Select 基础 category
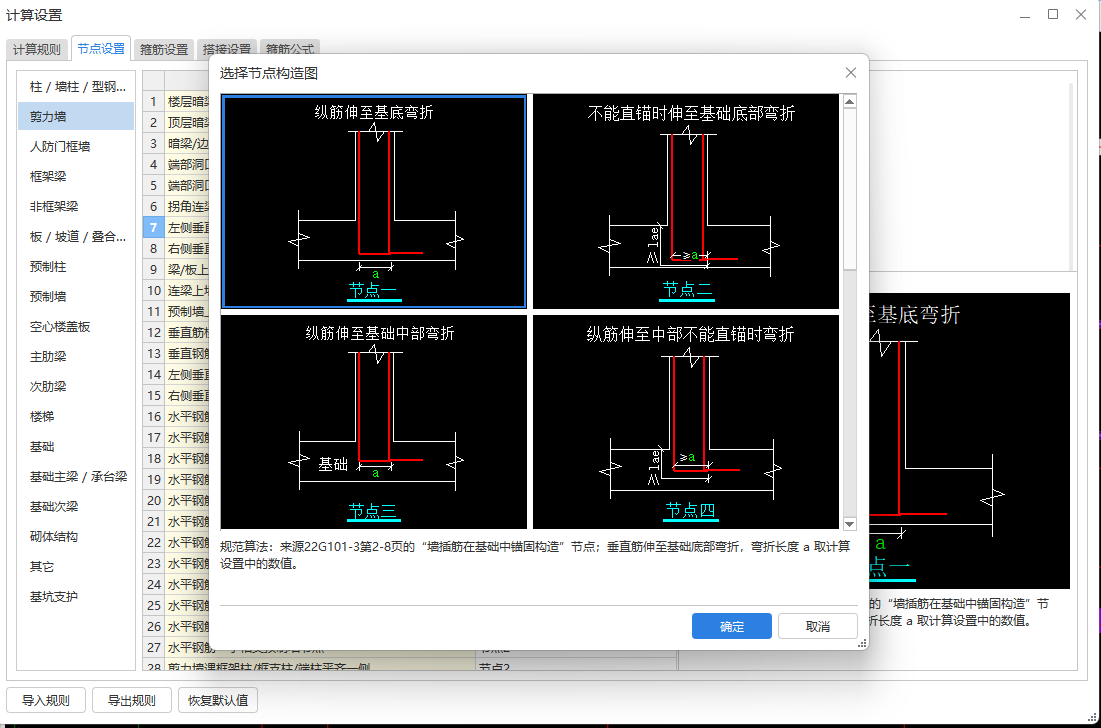The width and height of the screenshot is (1101, 728). coord(76,446)
